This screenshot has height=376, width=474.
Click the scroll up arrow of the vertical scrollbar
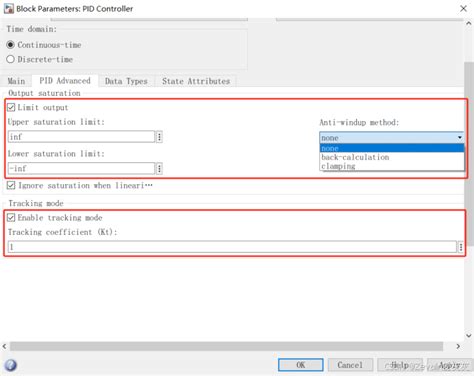coord(468,23)
